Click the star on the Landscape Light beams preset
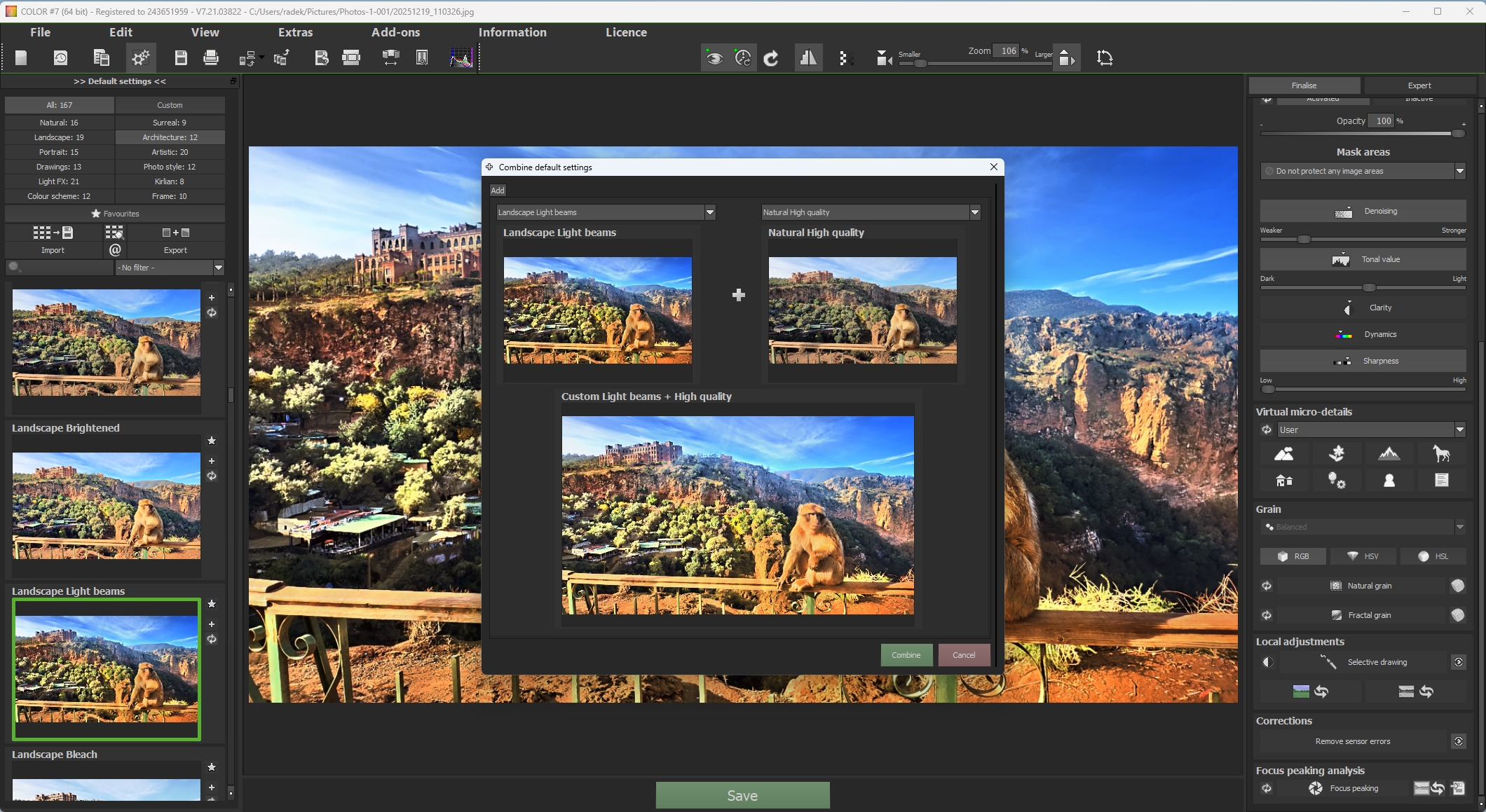 pos(212,604)
